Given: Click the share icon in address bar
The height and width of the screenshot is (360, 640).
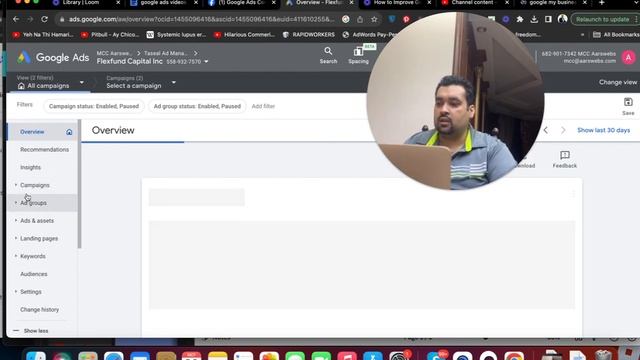Looking at the screenshot, I should (360, 19).
